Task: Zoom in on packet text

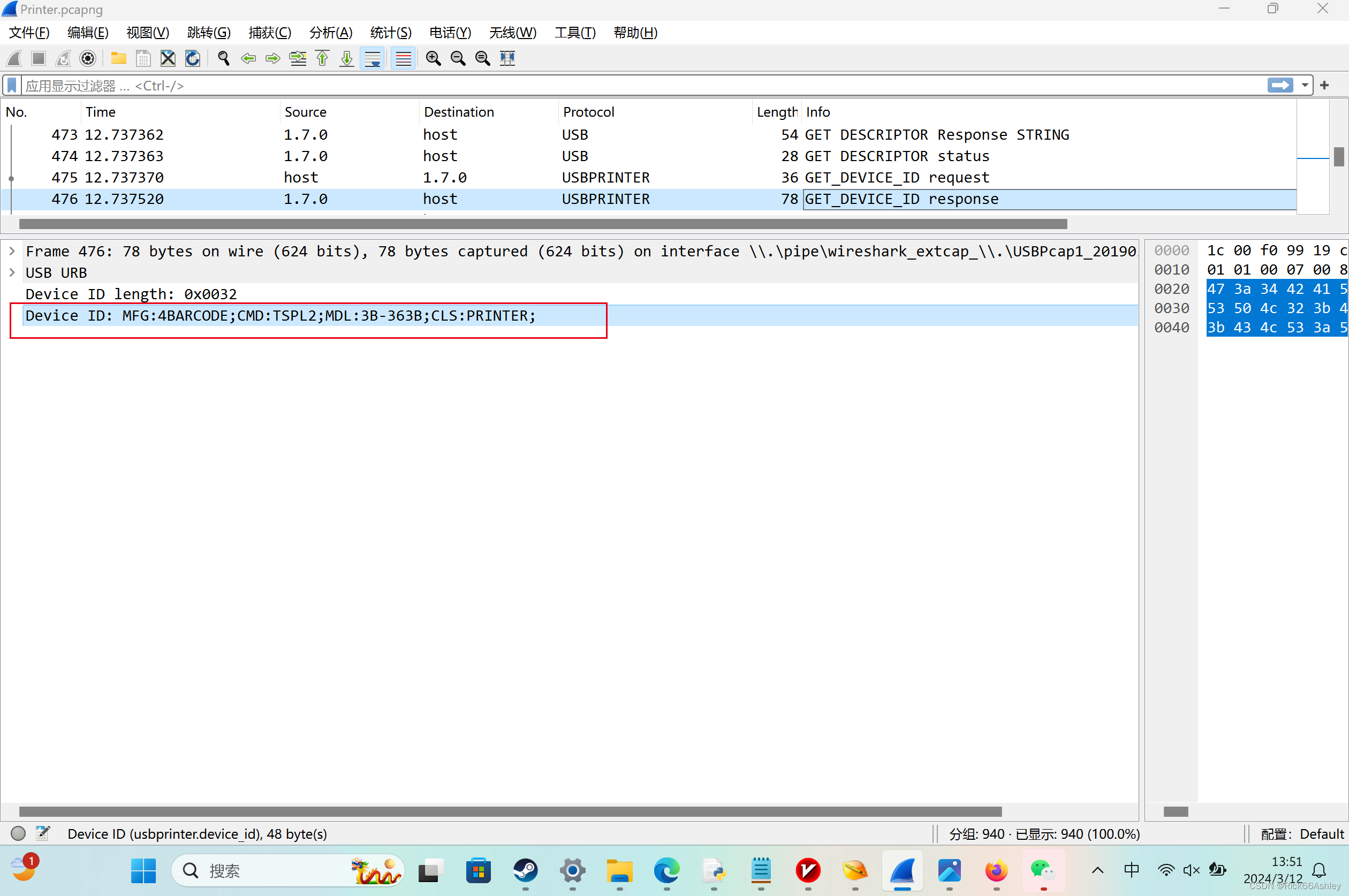Action: pos(433,58)
